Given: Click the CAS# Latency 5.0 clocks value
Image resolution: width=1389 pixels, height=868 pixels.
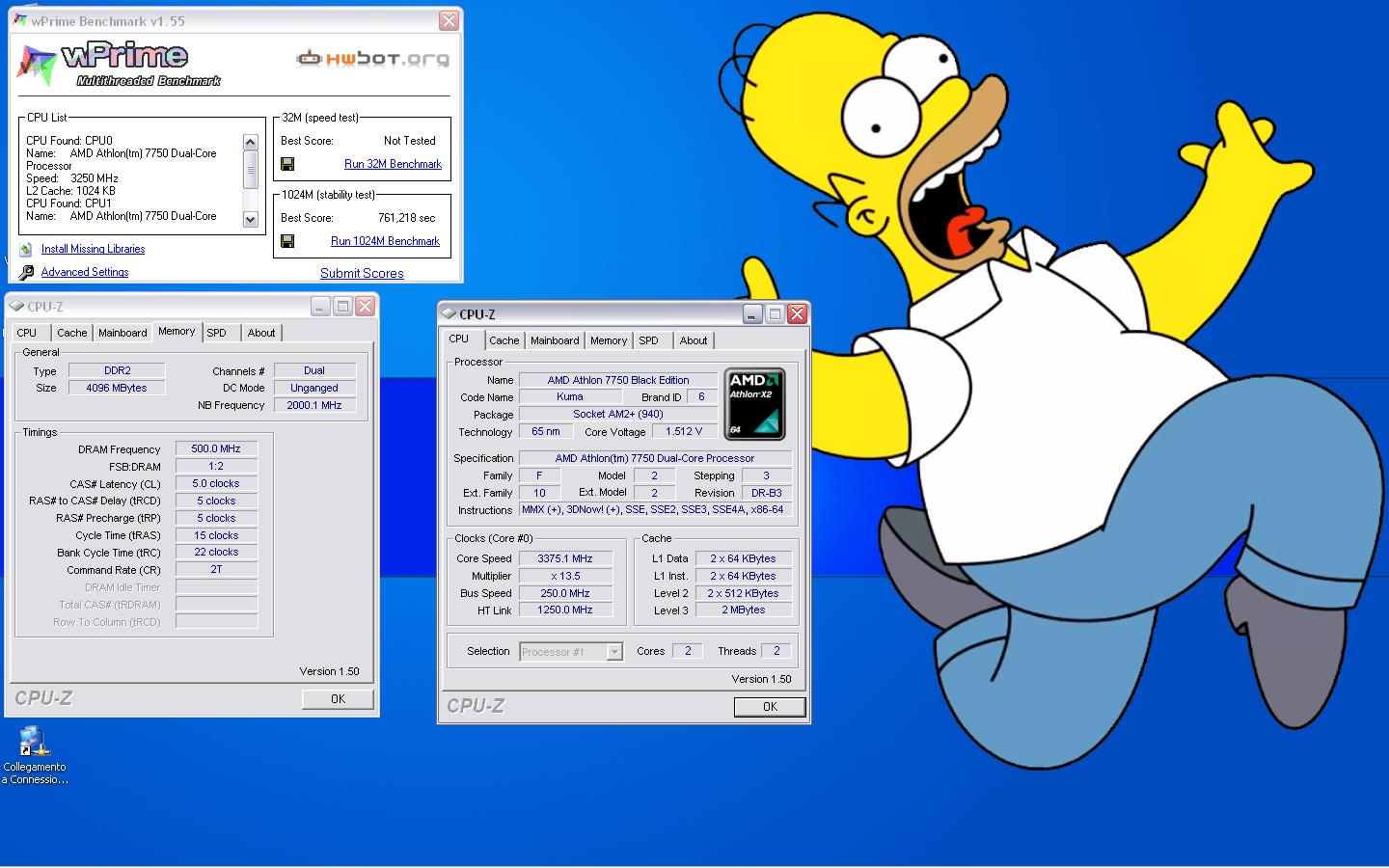Looking at the screenshot, I should (x=216, y=483).
